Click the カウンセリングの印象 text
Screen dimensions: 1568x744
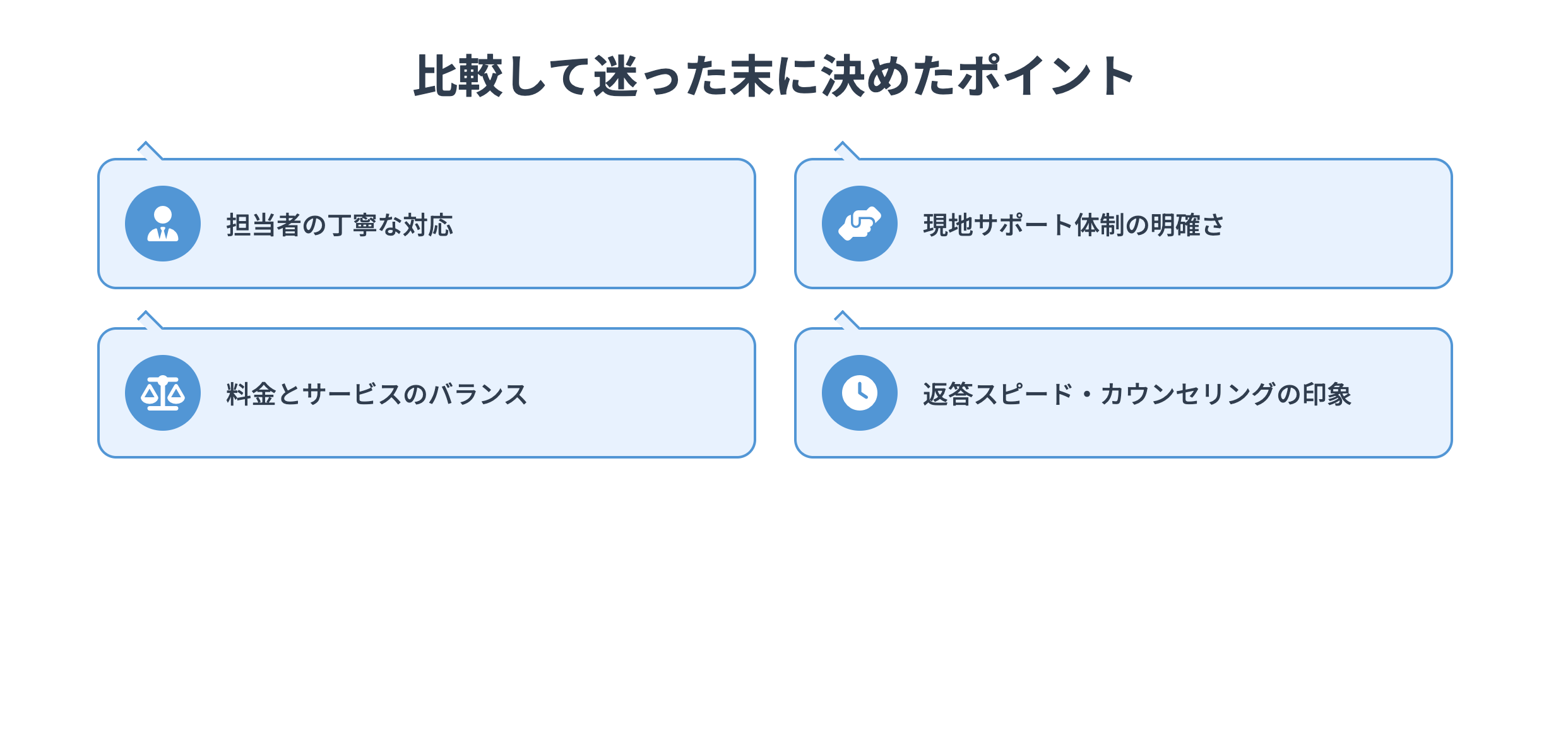(1225, 394)
